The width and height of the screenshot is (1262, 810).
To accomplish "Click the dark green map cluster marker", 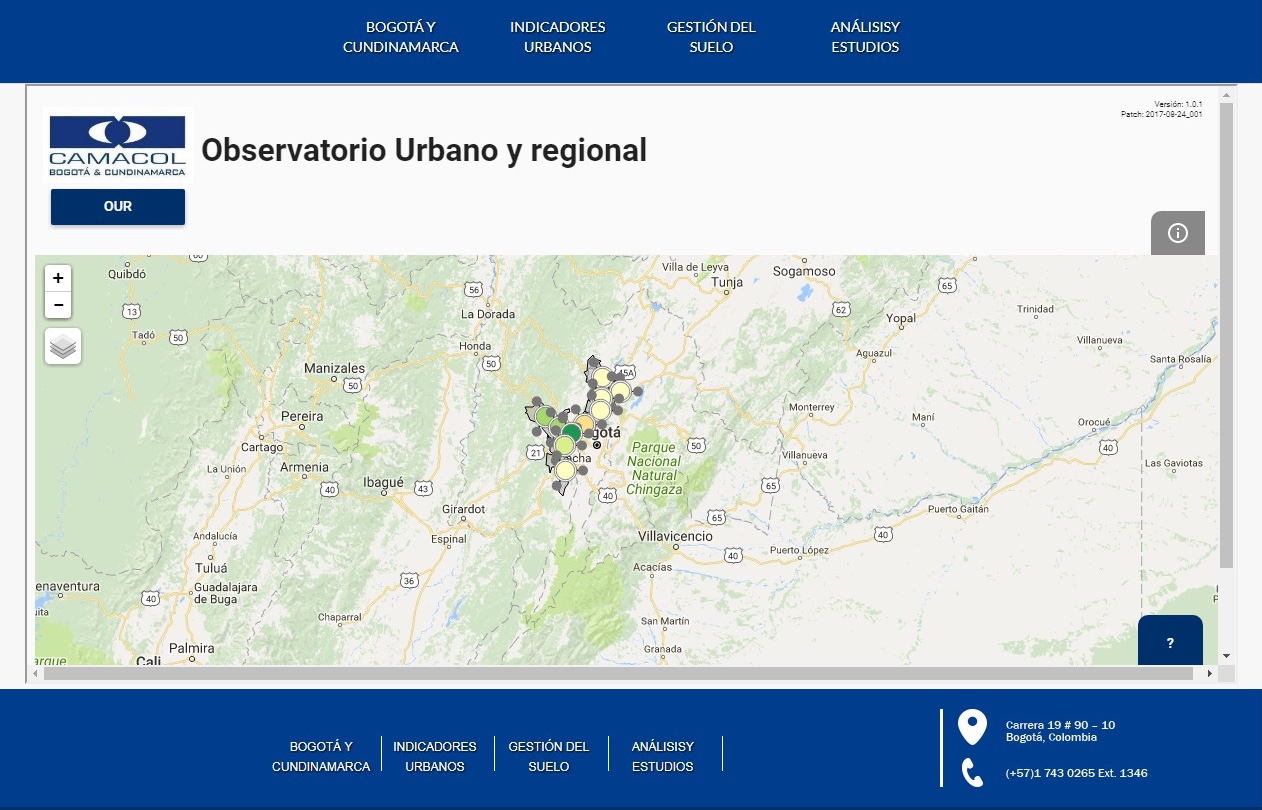I will (571, 432).
